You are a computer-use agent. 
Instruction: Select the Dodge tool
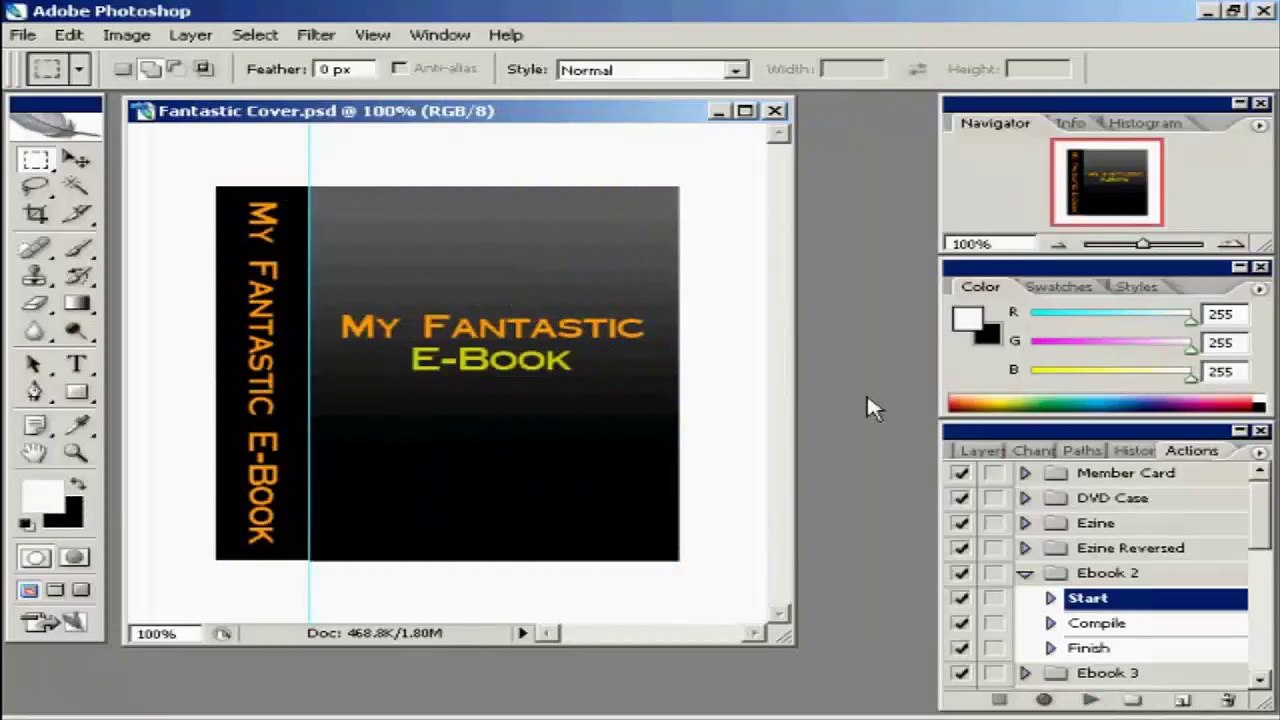75,331
